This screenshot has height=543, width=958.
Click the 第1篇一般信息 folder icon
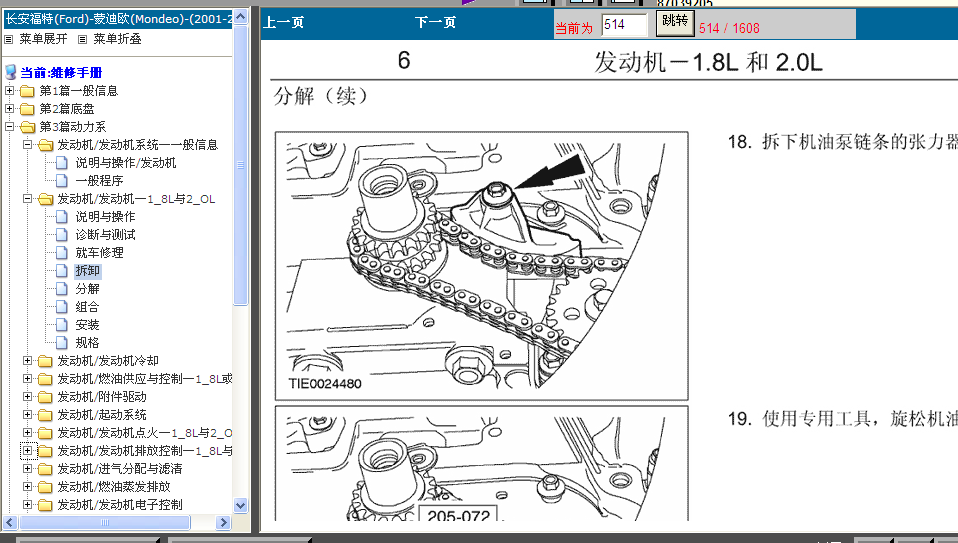click(27, 91)
